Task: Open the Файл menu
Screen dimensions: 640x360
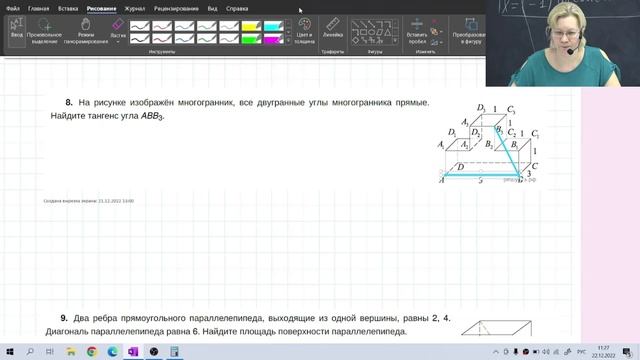Action: click(13, 9)
